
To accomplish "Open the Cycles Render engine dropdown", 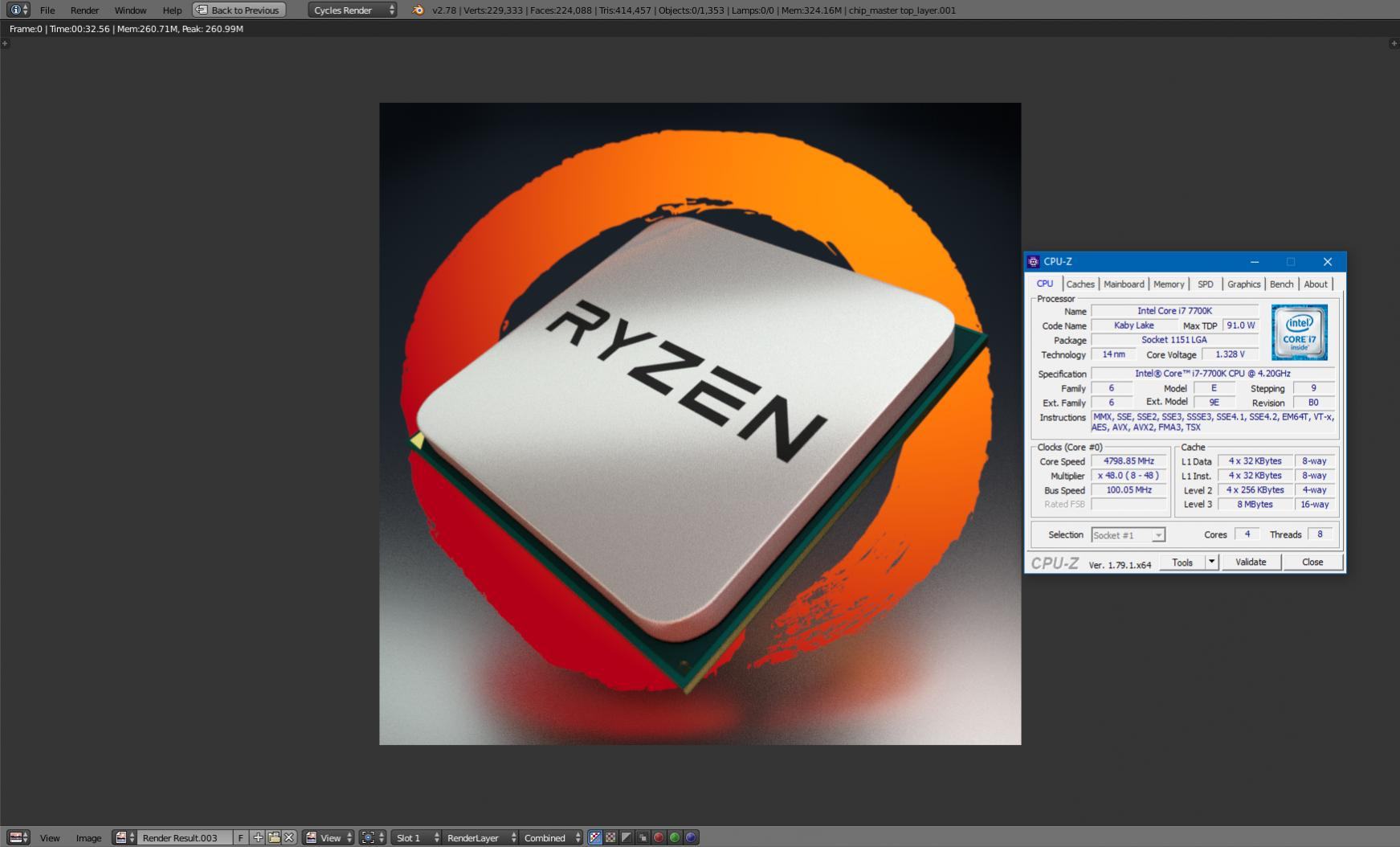I will [x=353, y=10].
